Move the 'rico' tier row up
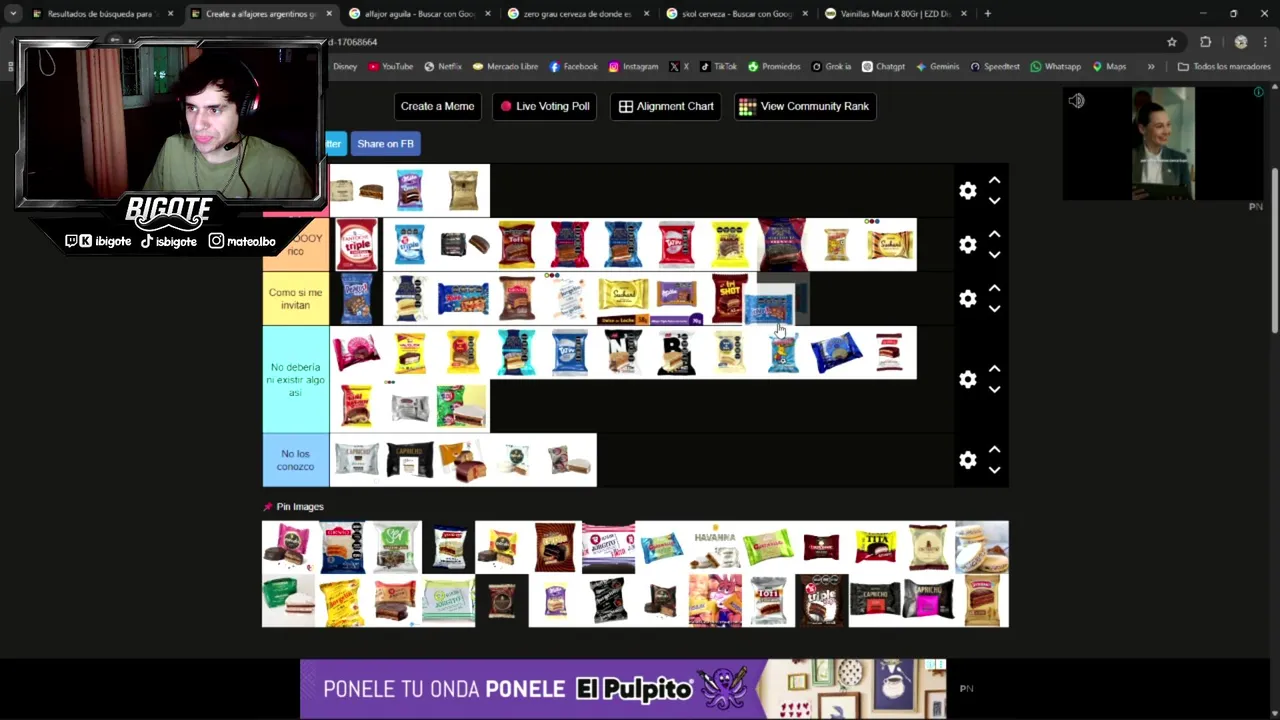 pyautogui.click(x=994, y=234)
